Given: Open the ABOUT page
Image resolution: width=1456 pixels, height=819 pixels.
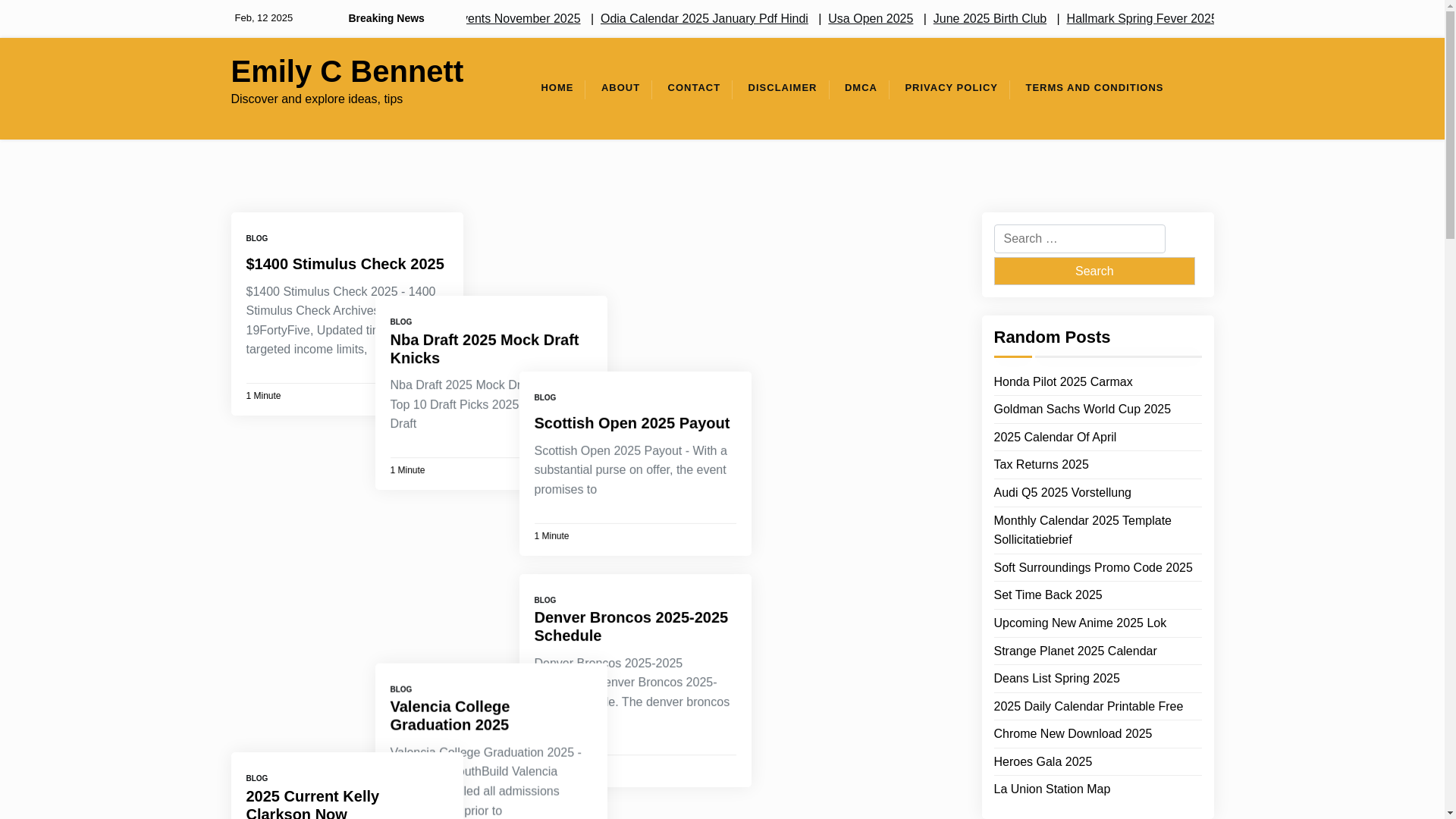Looking at the screenshot, I should click(620, 88).
